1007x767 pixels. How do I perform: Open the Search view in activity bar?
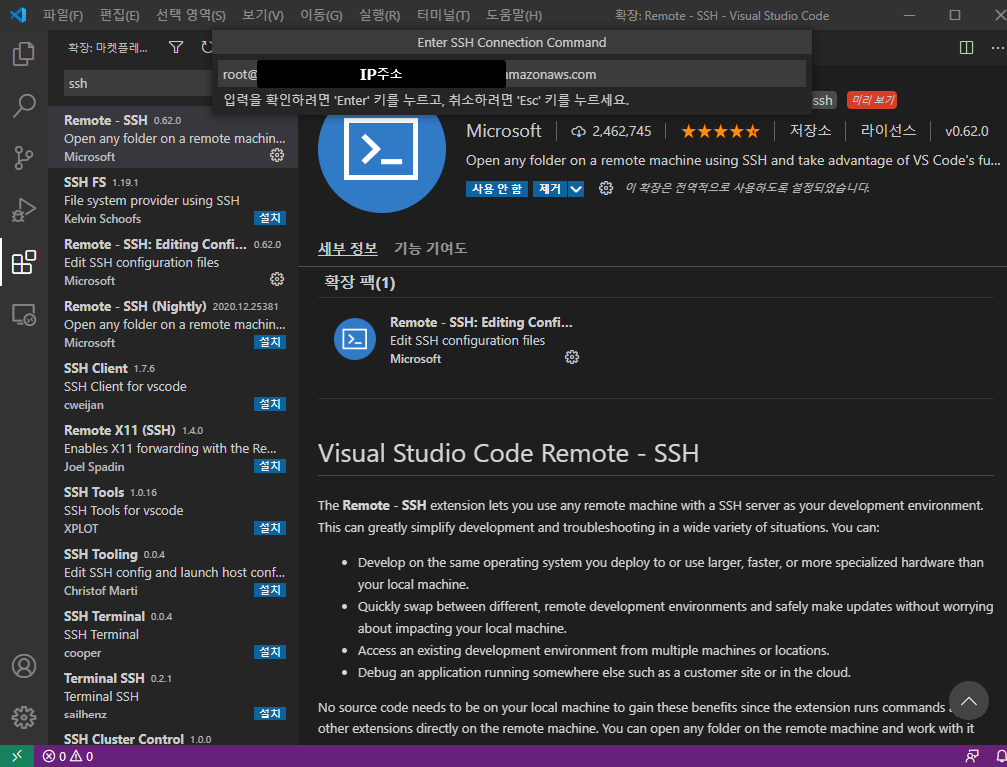24,105
